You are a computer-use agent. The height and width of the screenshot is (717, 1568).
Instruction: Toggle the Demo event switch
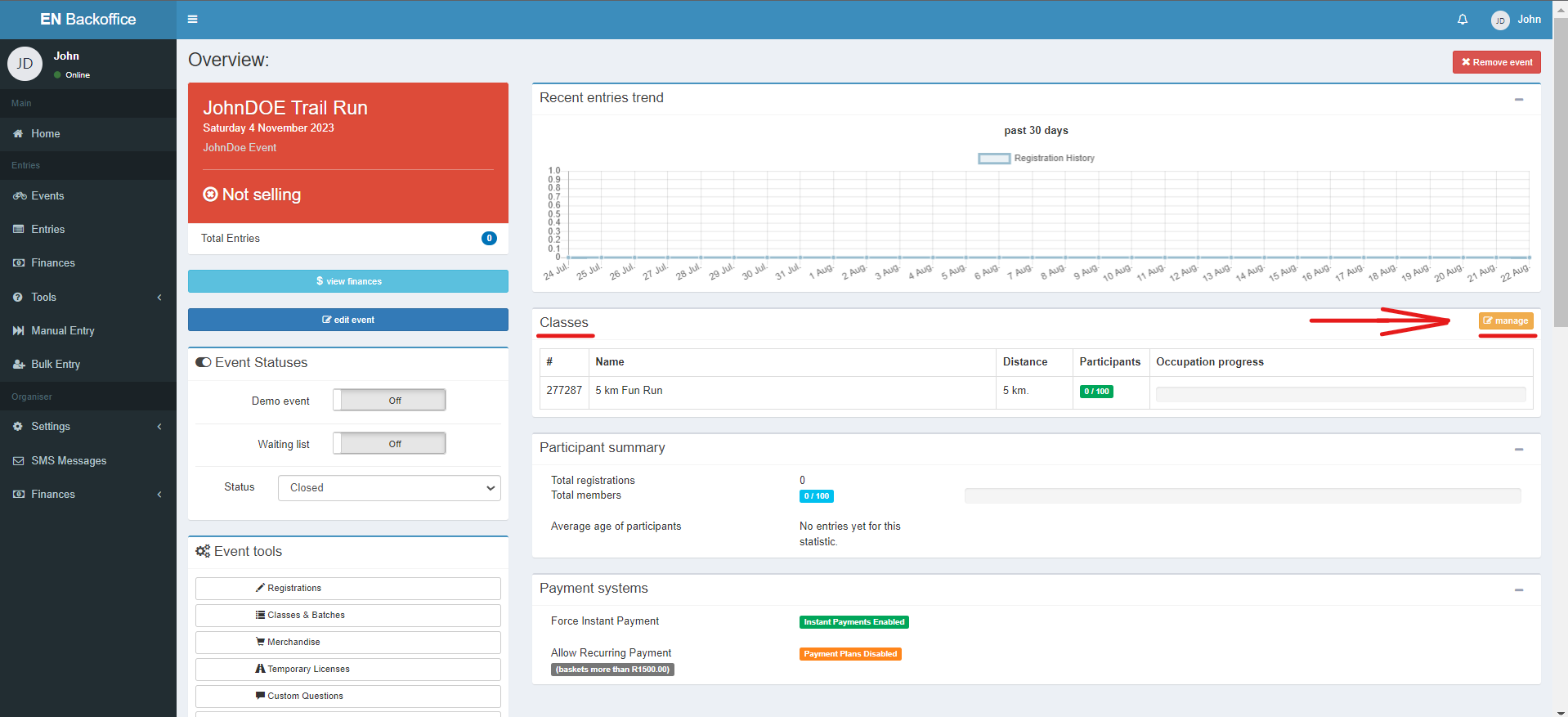coord(389,400)
